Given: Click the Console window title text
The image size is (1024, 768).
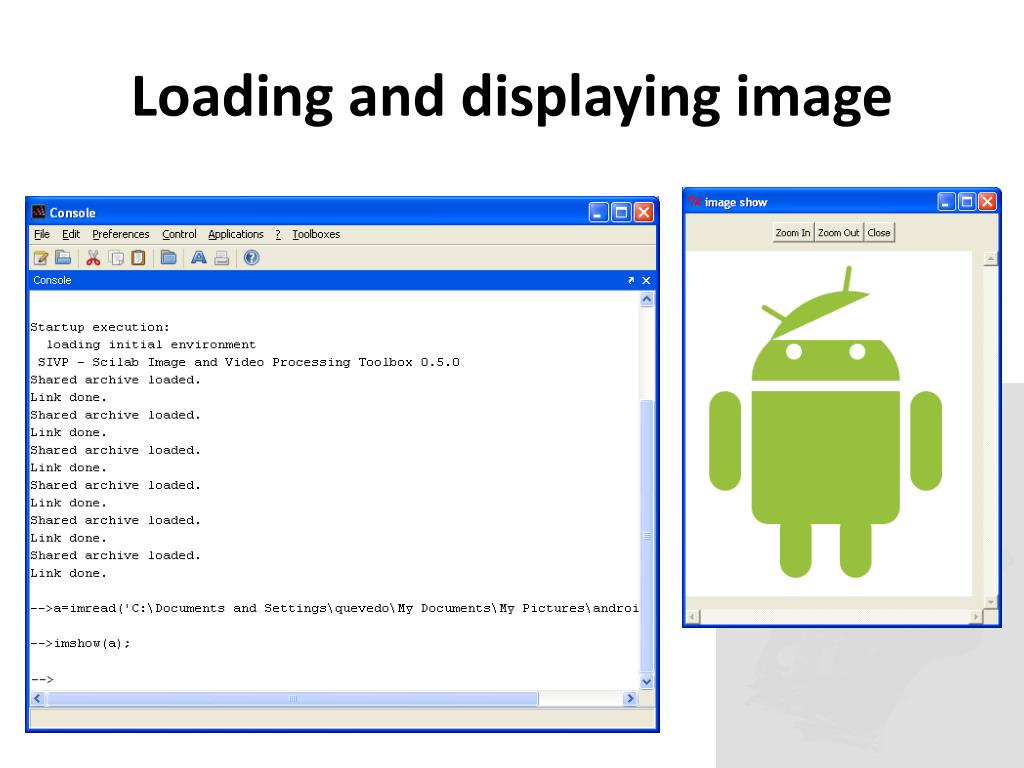Looking at the screenshot, I should [x=72, y=213].
